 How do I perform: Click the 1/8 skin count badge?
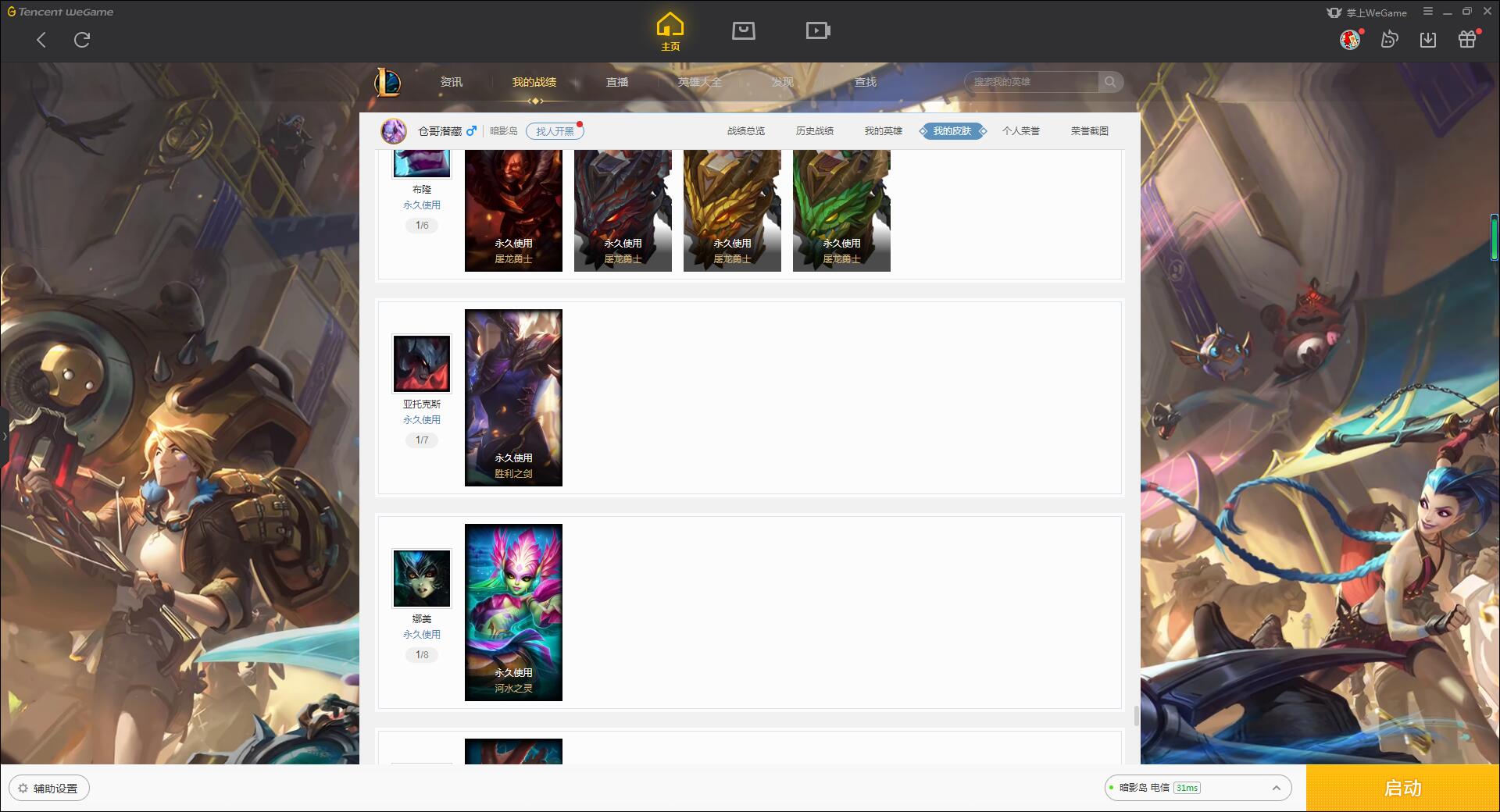click(422, 655)
